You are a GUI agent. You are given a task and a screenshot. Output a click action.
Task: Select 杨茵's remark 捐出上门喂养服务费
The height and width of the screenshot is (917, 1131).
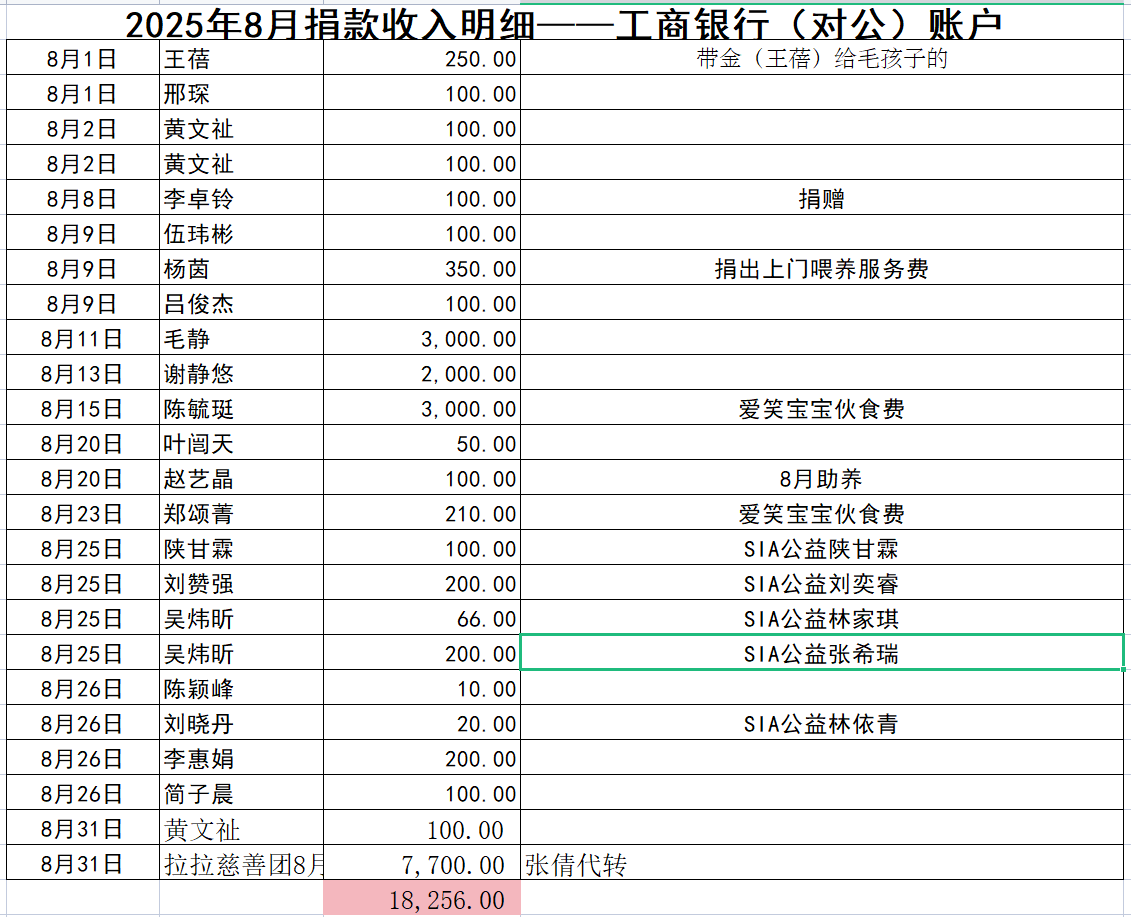pyautogui.click(x=823, y=269)
